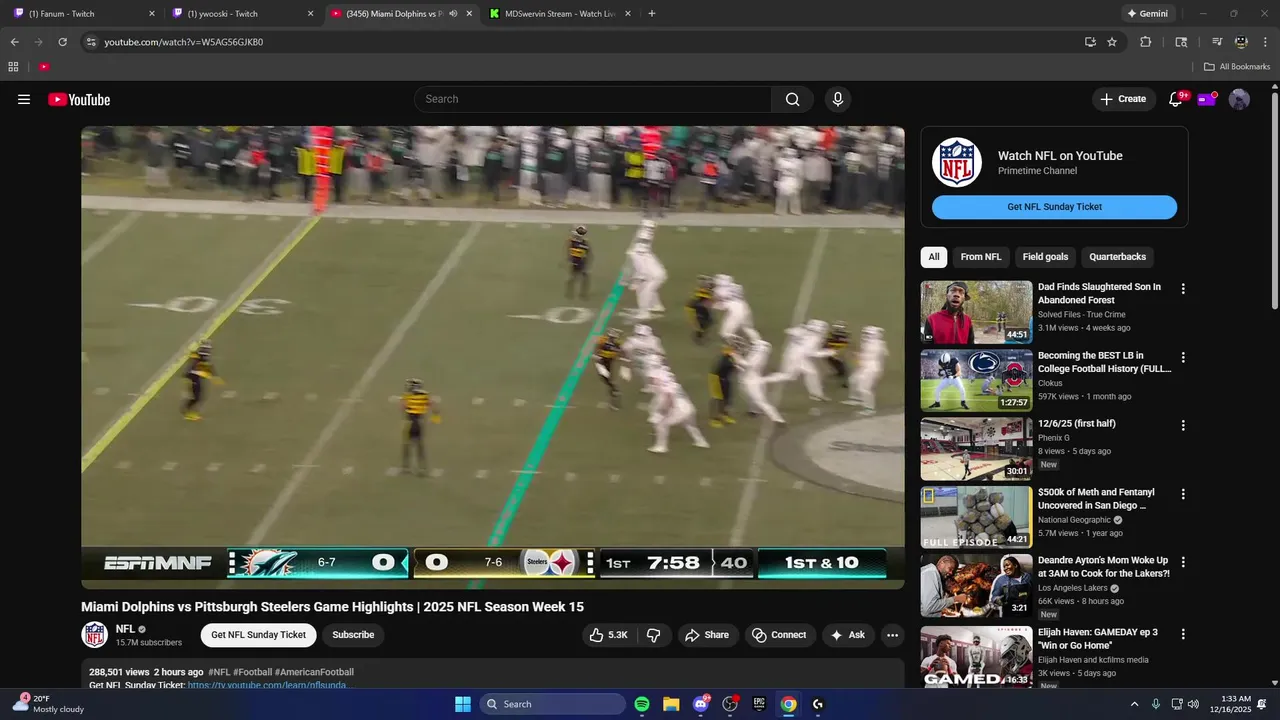Share the video

pos(708,635)
